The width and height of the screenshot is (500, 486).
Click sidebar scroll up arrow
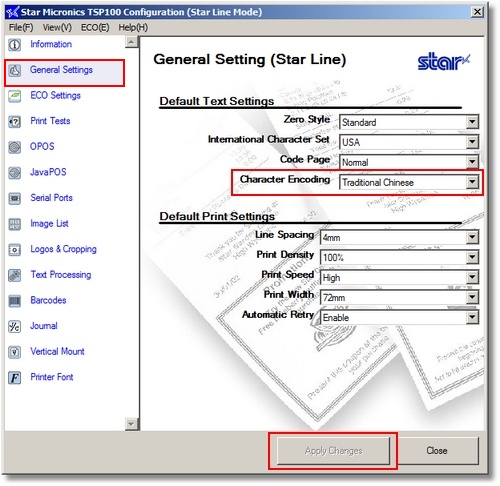(x=131, y=42)
